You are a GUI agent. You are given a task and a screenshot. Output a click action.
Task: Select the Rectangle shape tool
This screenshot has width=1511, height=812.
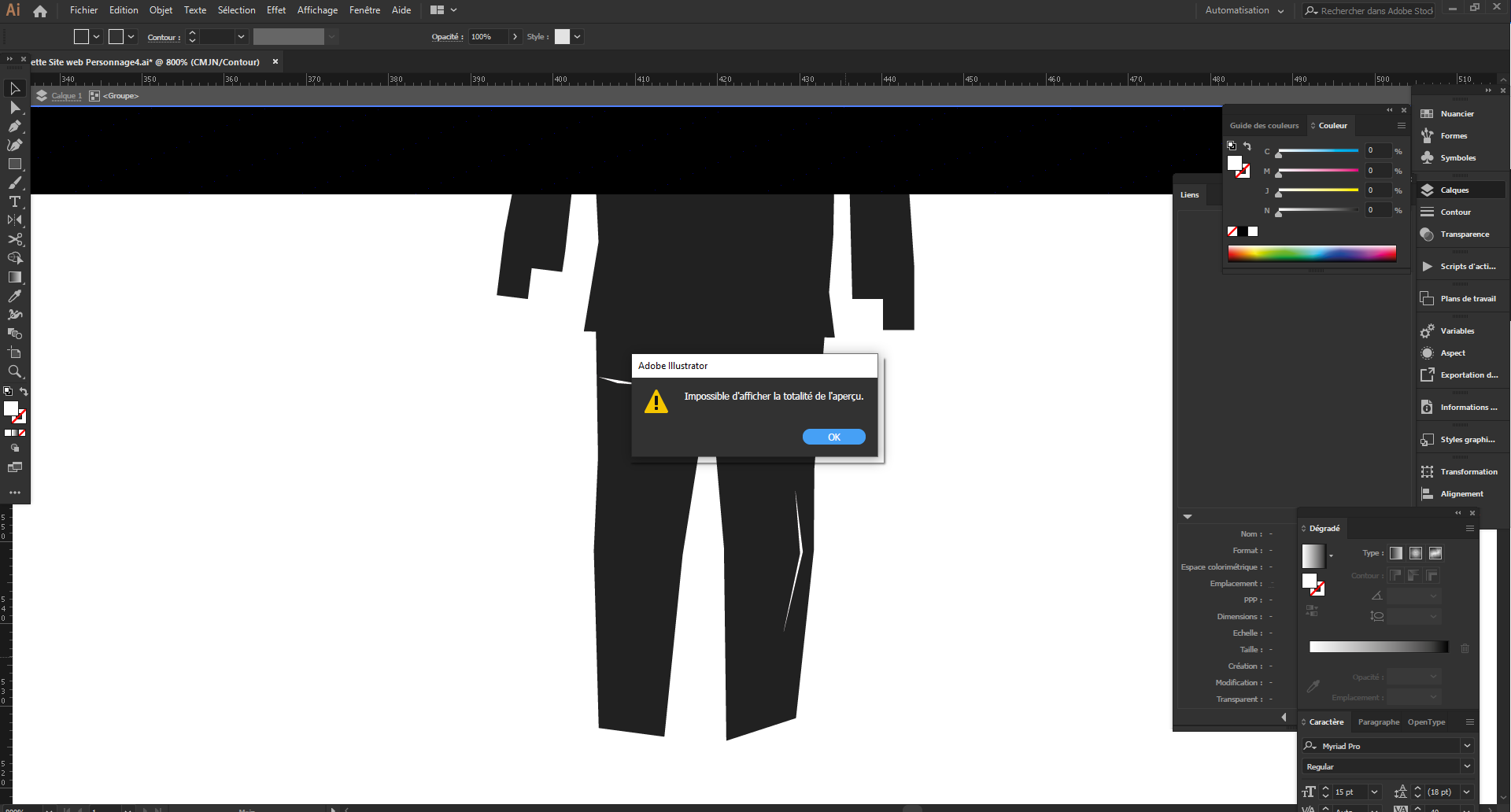15,164
